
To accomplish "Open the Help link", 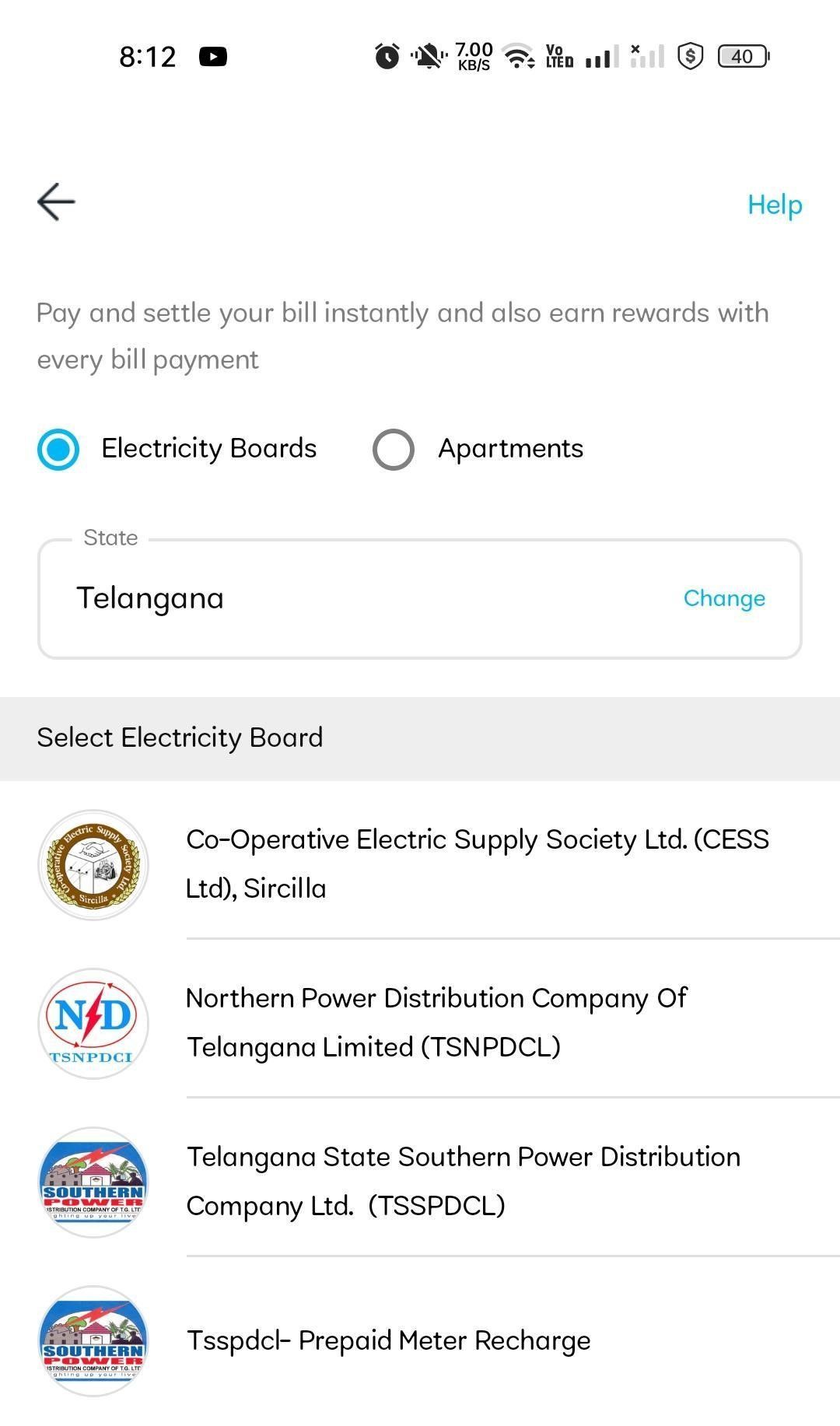I will coord(774,205).
